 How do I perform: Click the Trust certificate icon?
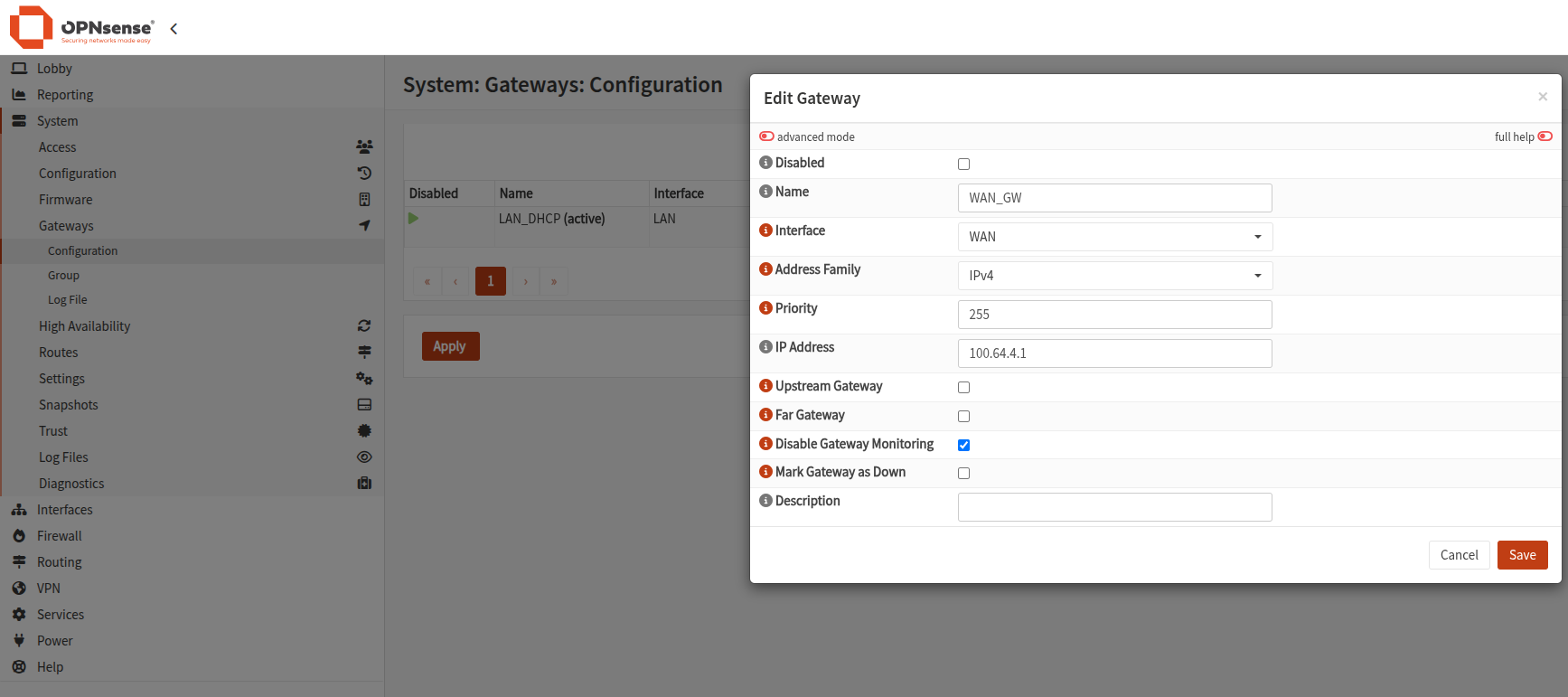pos(364,430)
